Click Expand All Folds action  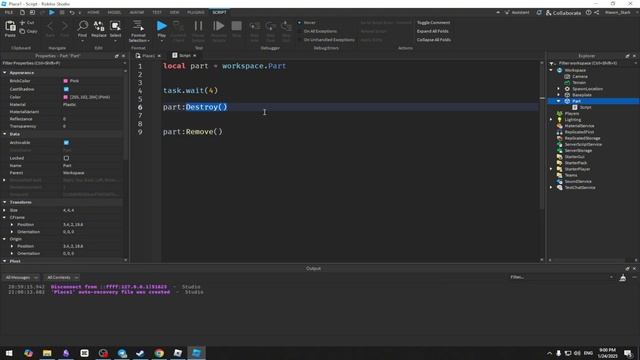point(433,31)
